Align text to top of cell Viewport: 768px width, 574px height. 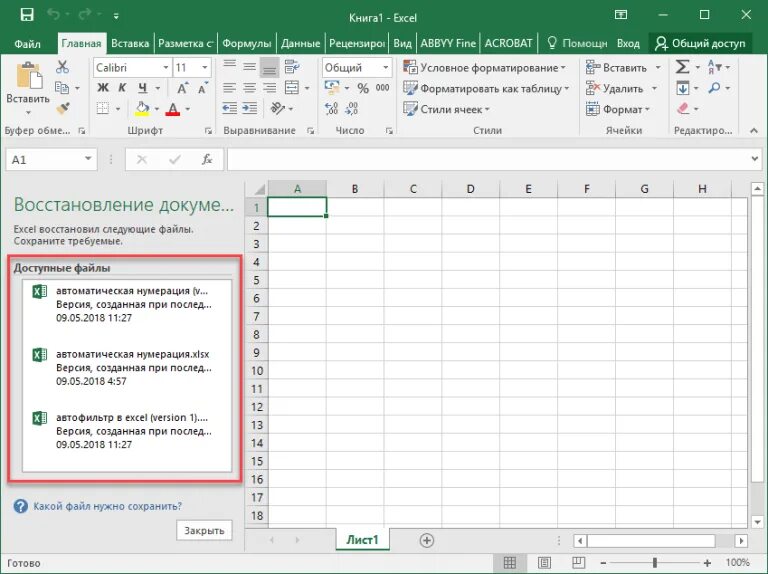click(230, 66)
